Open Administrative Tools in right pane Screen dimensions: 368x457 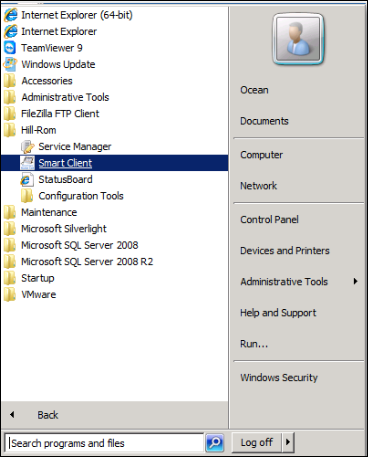[284, 281]
